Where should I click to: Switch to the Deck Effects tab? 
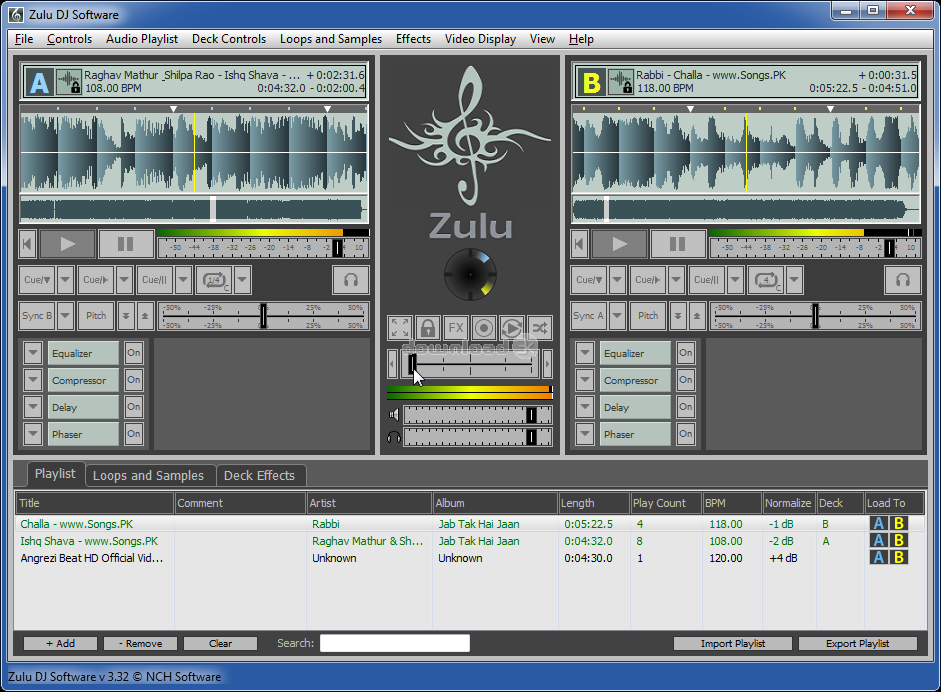(x=259, y=476)
